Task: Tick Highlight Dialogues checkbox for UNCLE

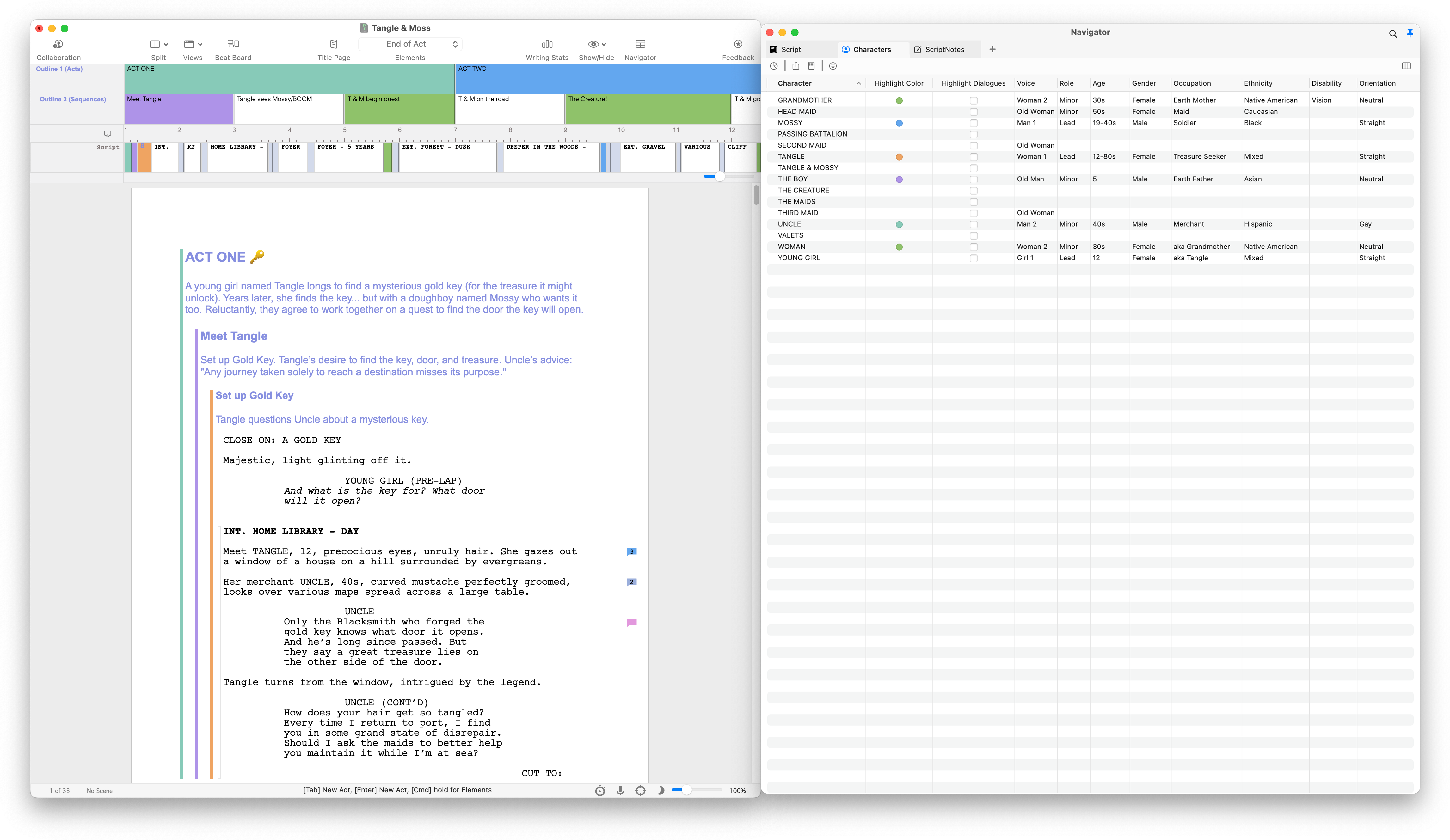Action: [974, 225]
